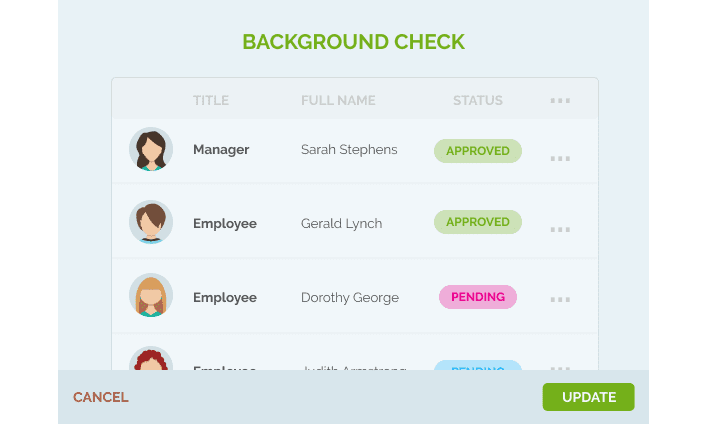Viewport: 706px width, 424px height.
Task: Sort by the Title column header
Action: 211,101
